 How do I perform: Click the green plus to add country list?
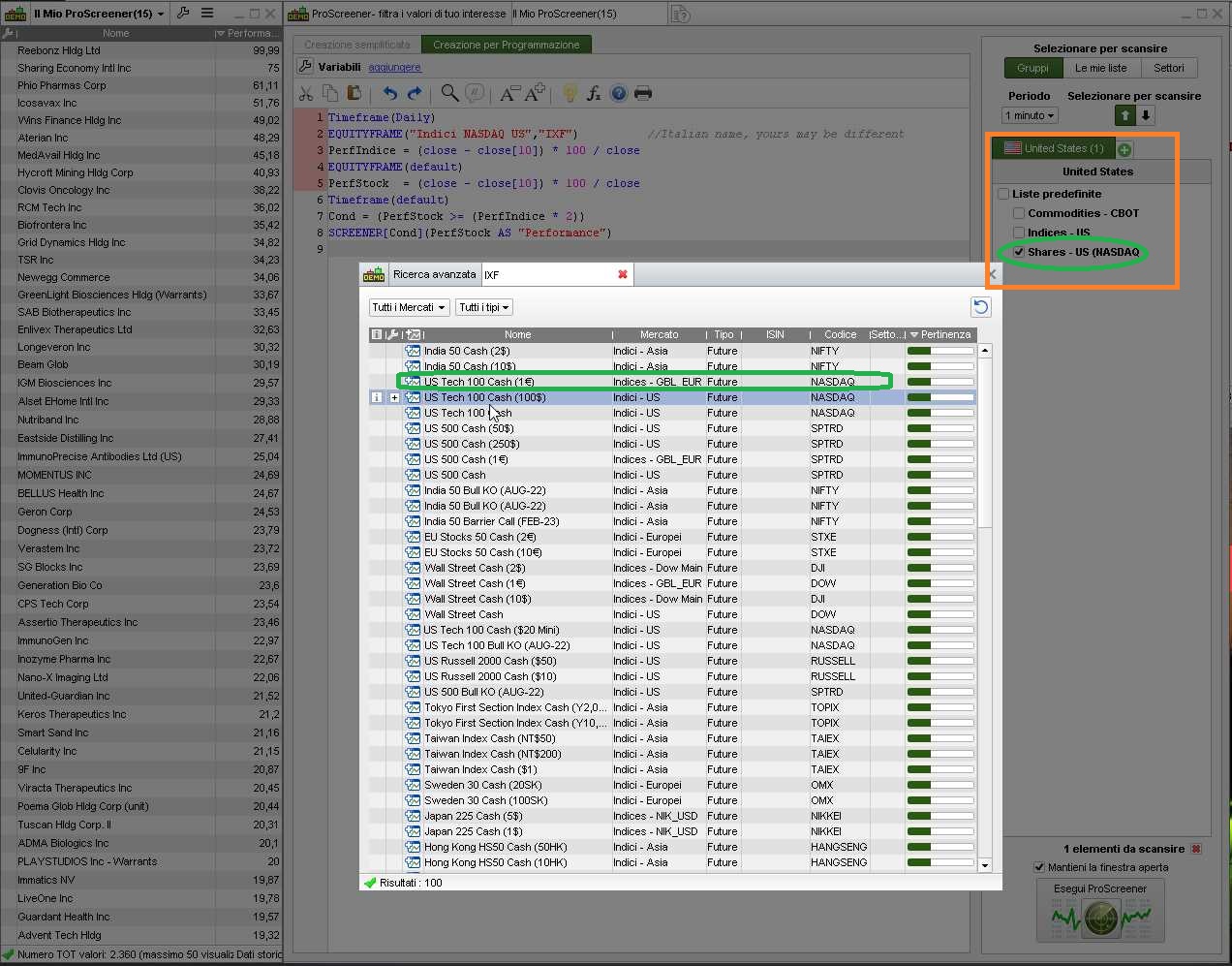[x=1124, y=149]
